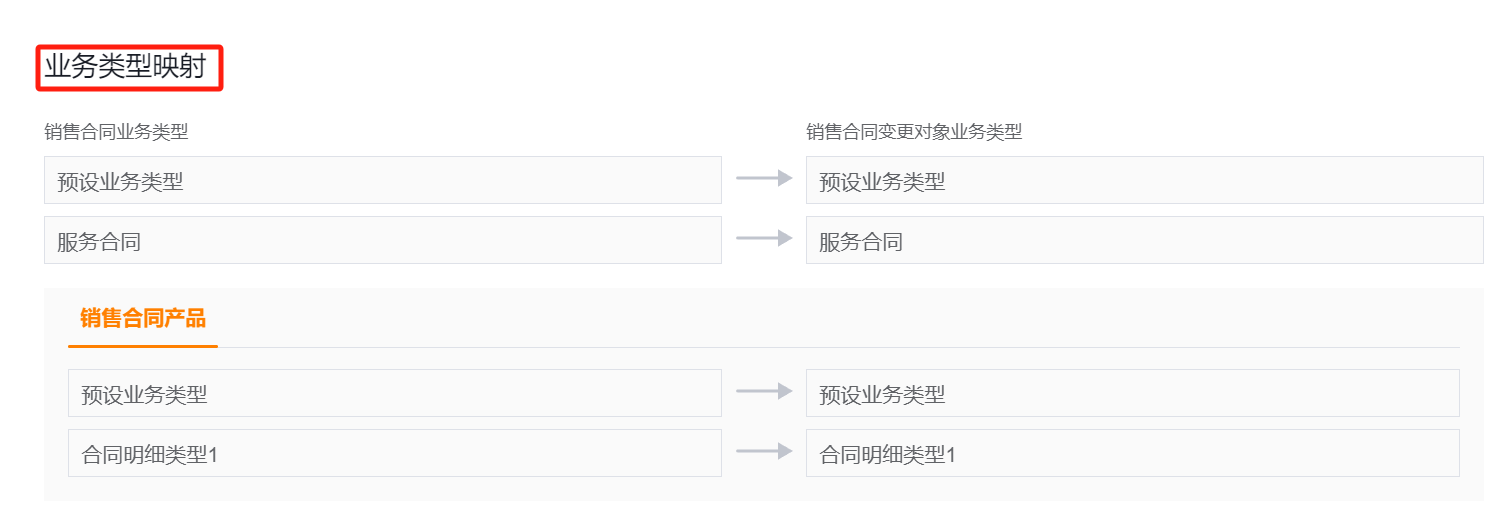The image size is (1504, 524).
Task: Click arrow between 预设业务类型 fields under 销售合同产品
Action: (x=764, y=392)
